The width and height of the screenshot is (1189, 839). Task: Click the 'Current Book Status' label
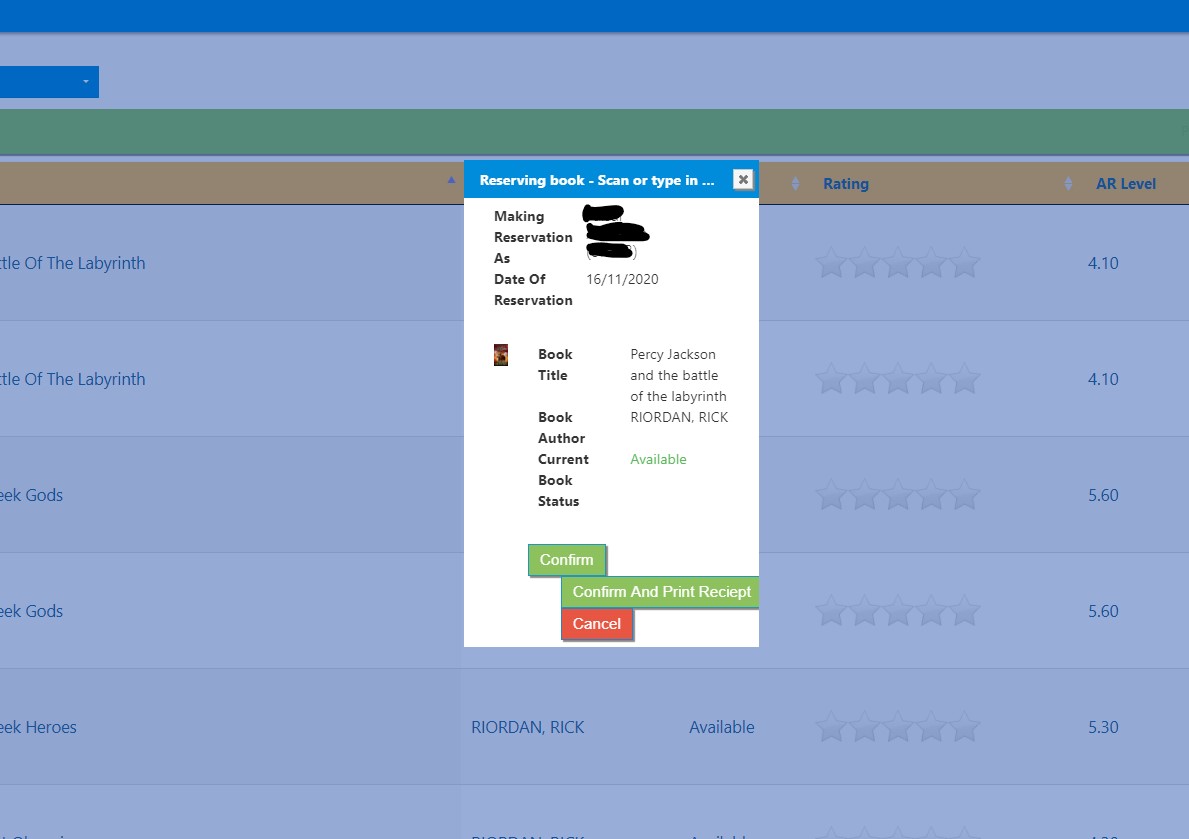click(563, 480)
